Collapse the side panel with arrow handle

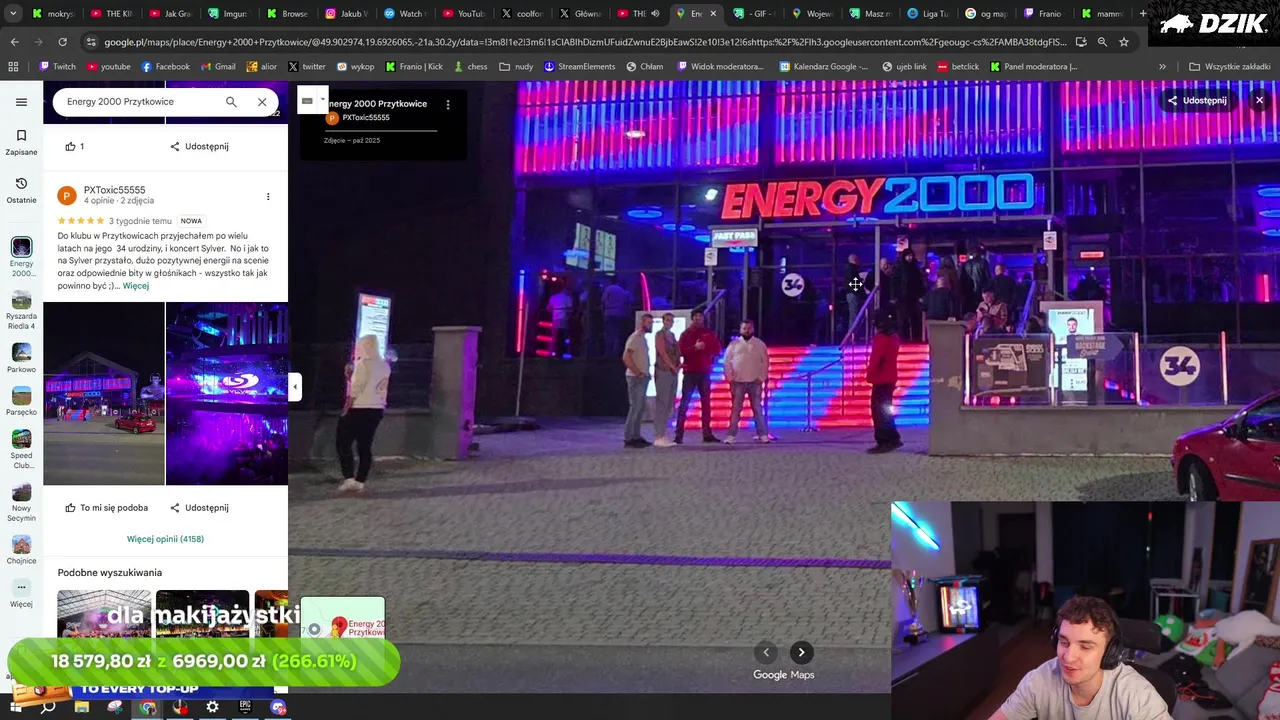point(295,387)
